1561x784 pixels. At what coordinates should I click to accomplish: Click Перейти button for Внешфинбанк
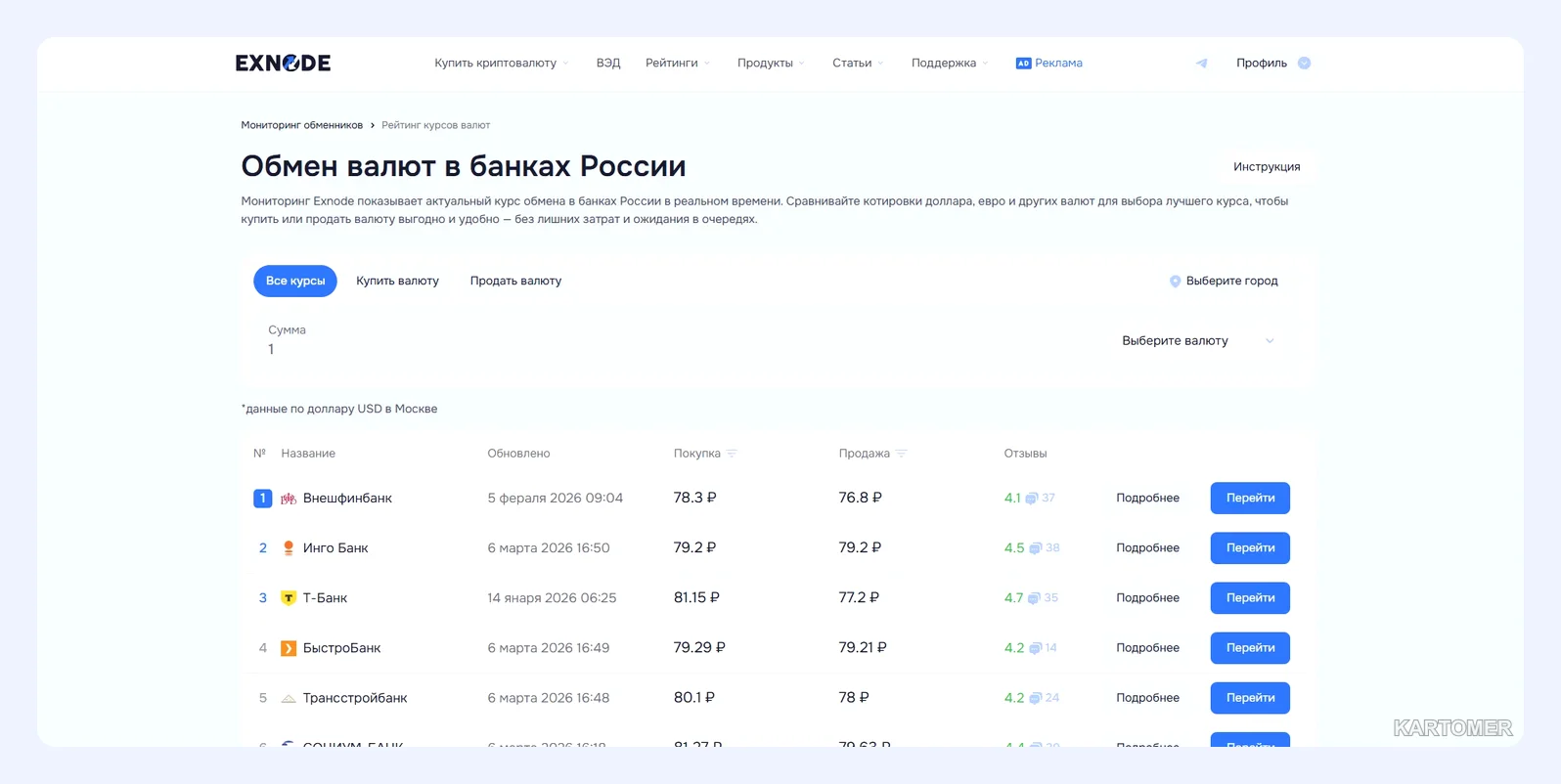(x=1250, y=499)
